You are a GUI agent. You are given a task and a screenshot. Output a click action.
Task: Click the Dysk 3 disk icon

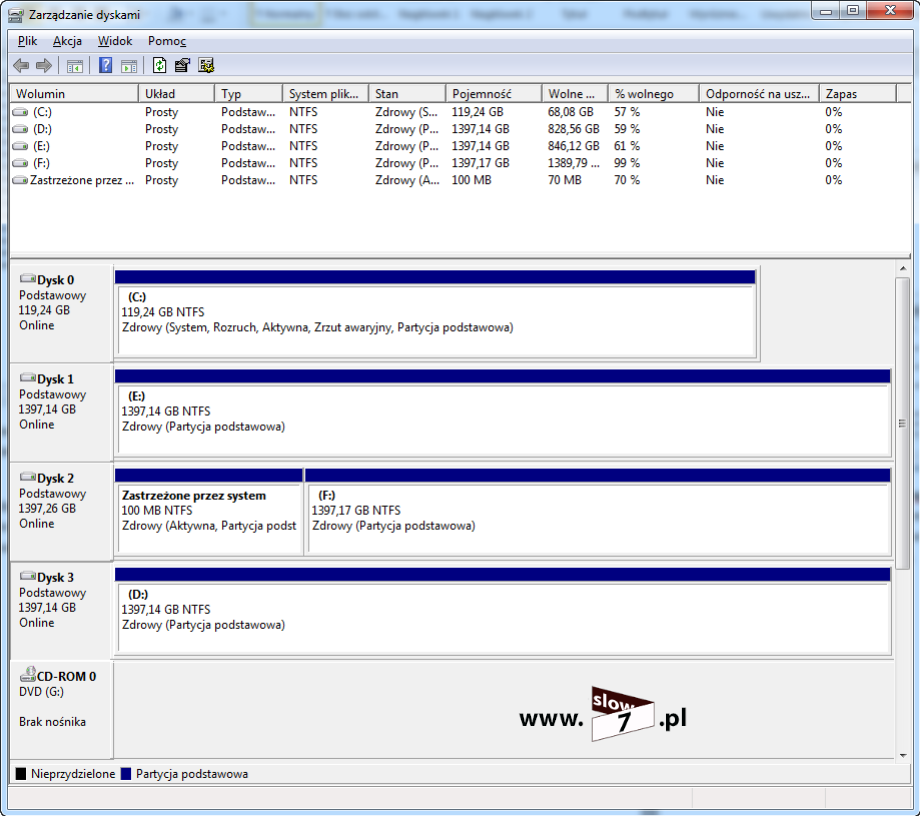(28, 576)
